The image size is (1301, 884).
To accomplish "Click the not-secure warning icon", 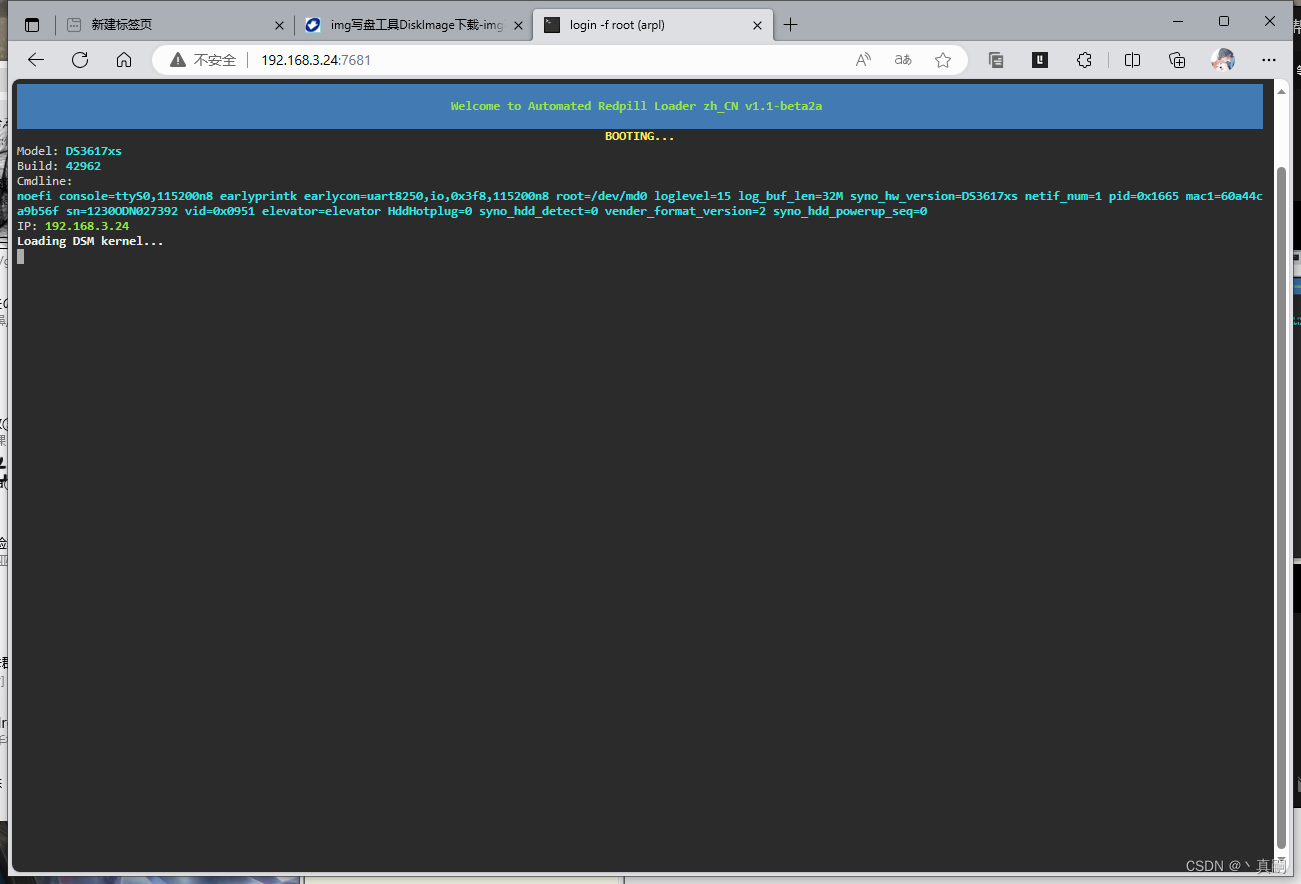I will click(x=178, y=60).
